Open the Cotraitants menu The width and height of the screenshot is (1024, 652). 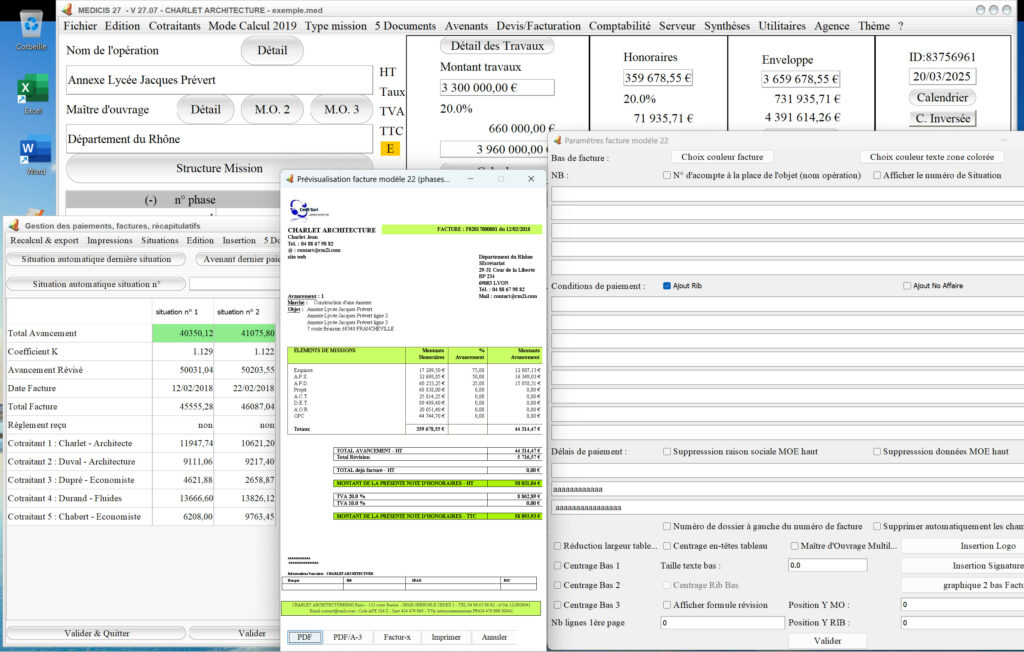tap(174, 26)
